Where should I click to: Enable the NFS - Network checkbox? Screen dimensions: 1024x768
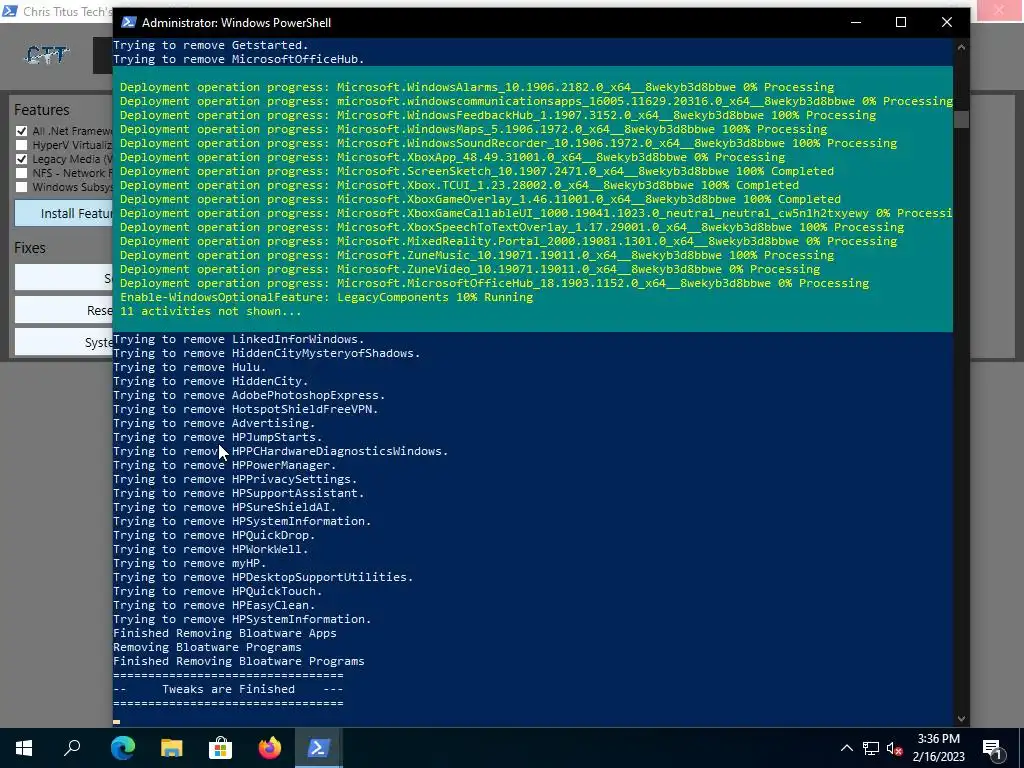[22, 173]
